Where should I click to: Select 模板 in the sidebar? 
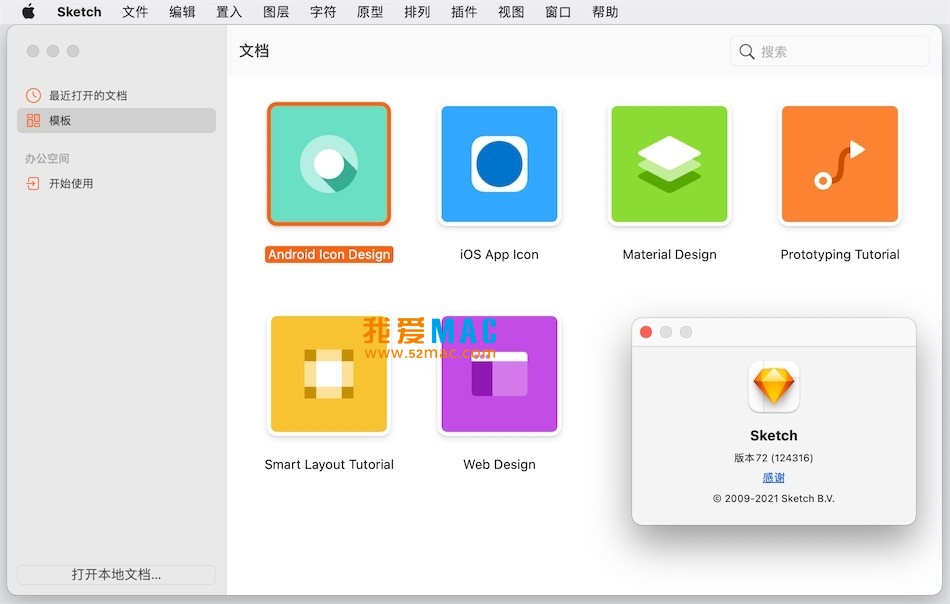pyautogui.click(x=116, y=121)
